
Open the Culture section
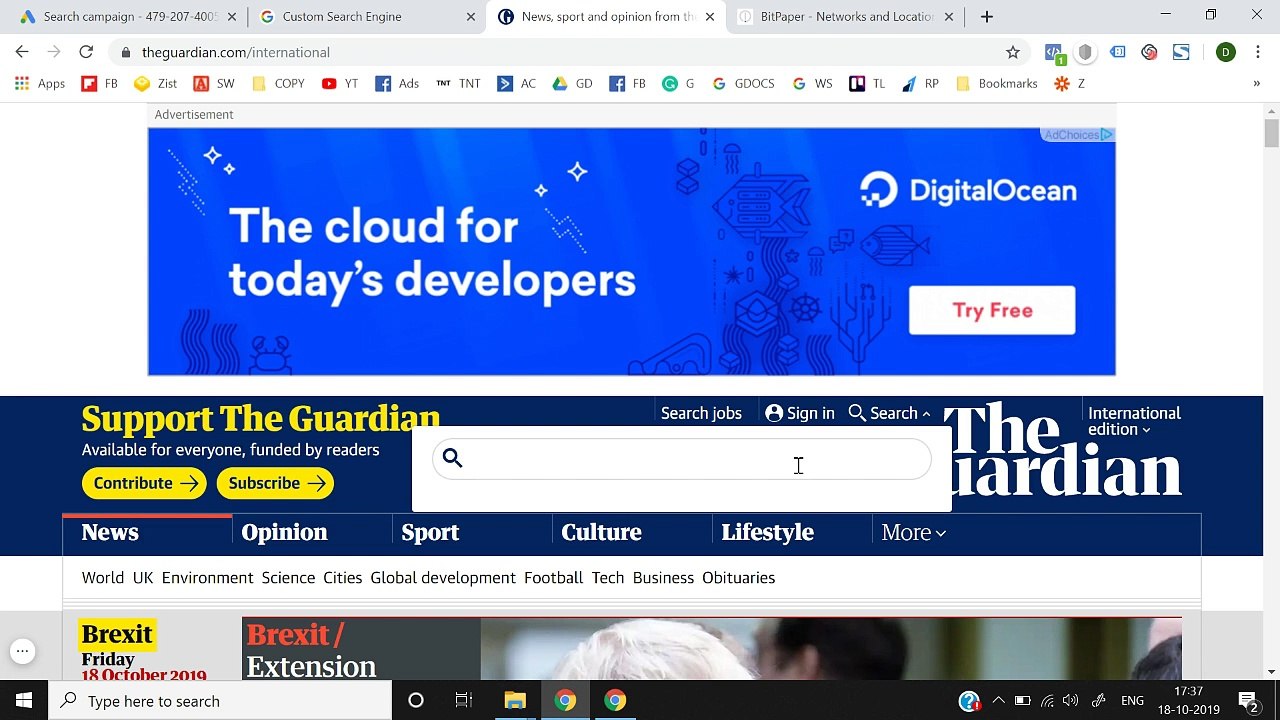601,533
